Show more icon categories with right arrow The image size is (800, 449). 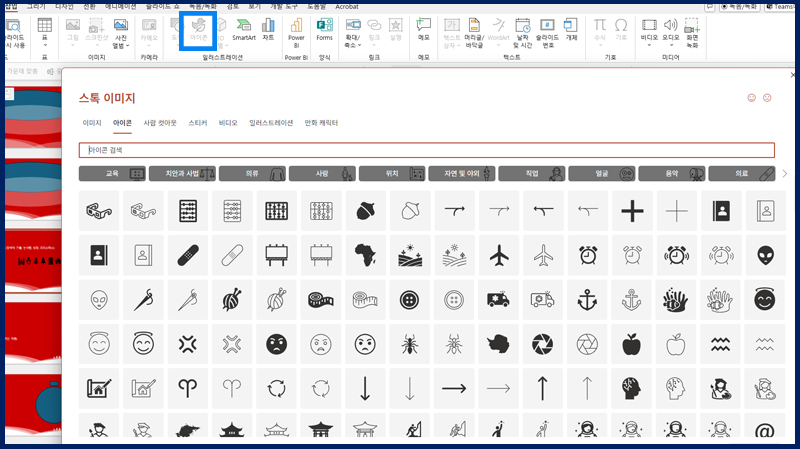(x=785, y=174)
